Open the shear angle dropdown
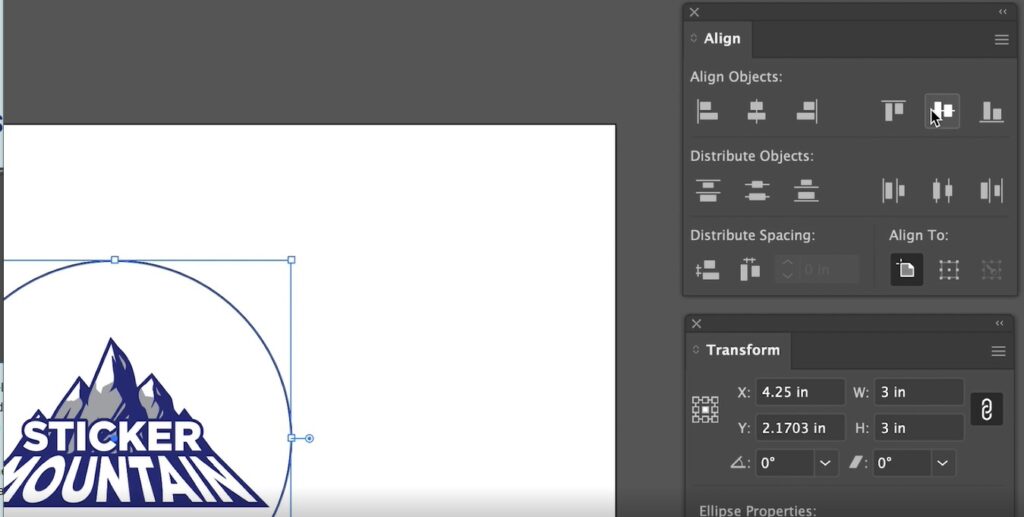The image size is (1024, 517). click(942, 463)
